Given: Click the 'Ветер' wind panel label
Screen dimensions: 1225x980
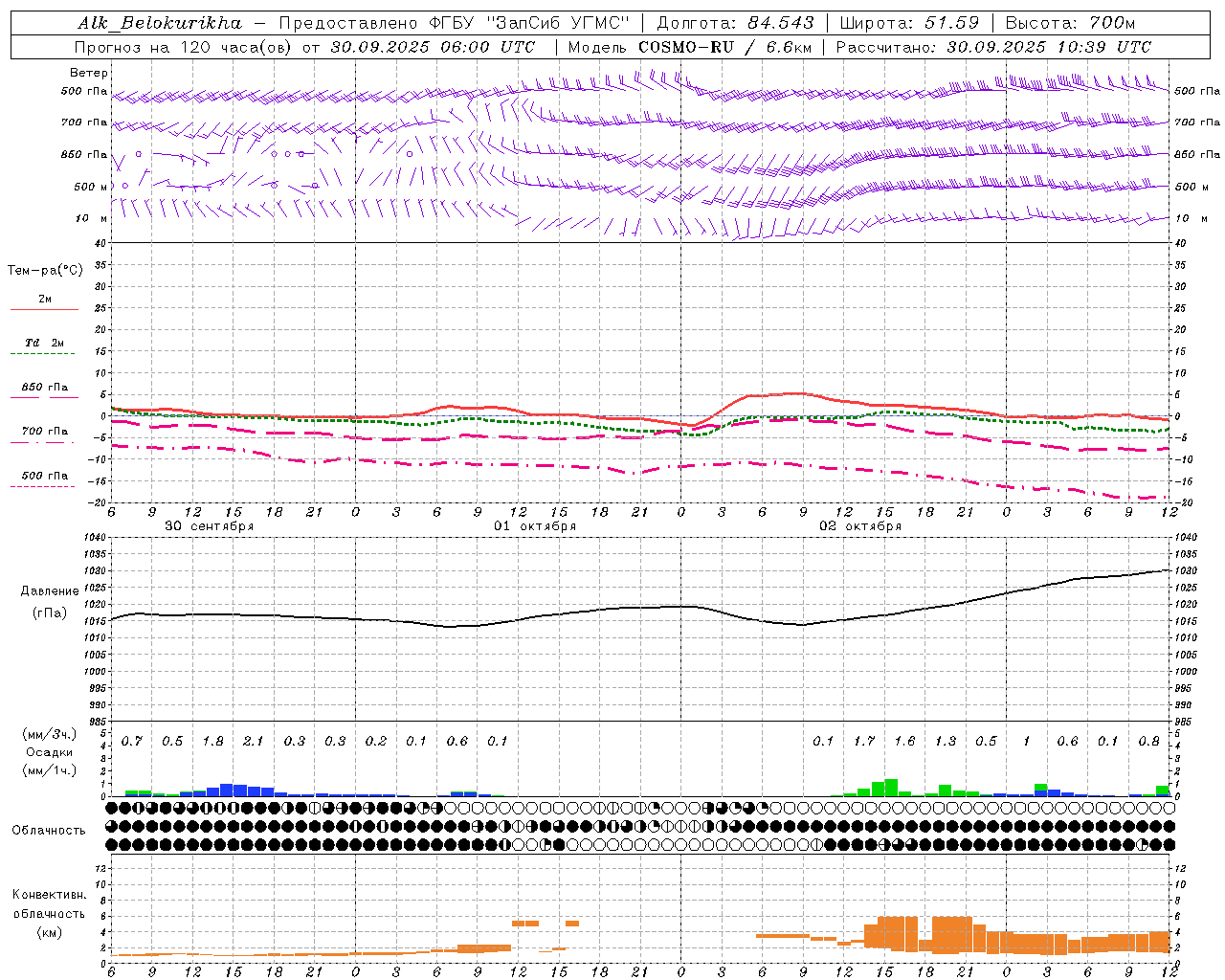Looking at the screenshot, I should [x=89, y=73].
